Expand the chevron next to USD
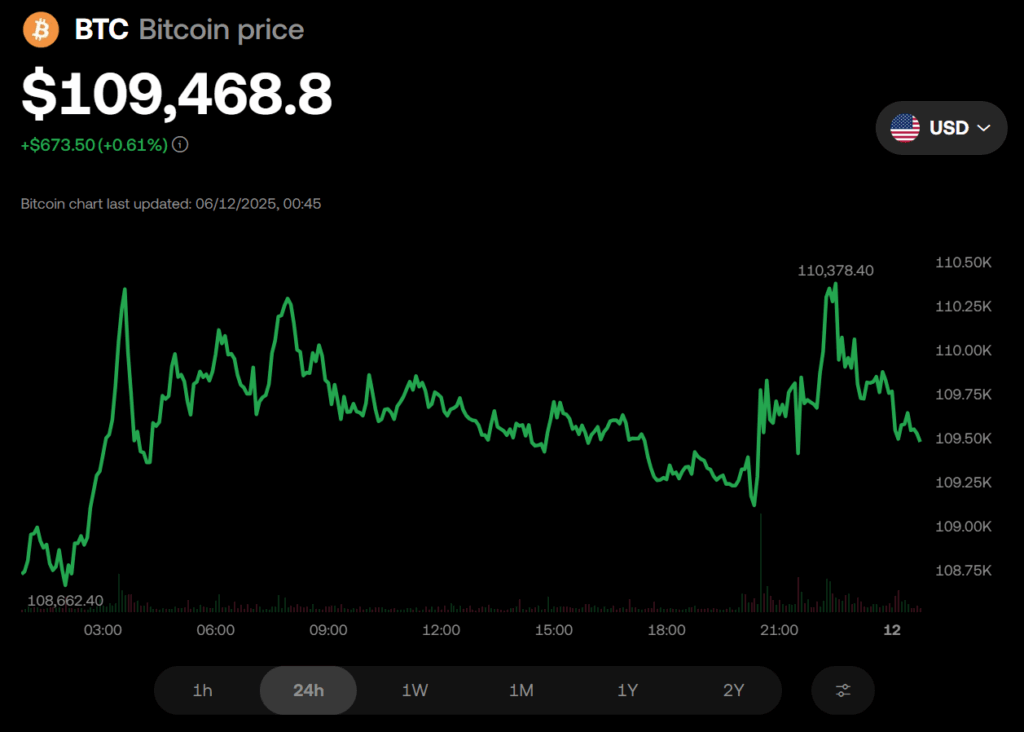The height and width of the screenshot is (732, 1024). 984,128
